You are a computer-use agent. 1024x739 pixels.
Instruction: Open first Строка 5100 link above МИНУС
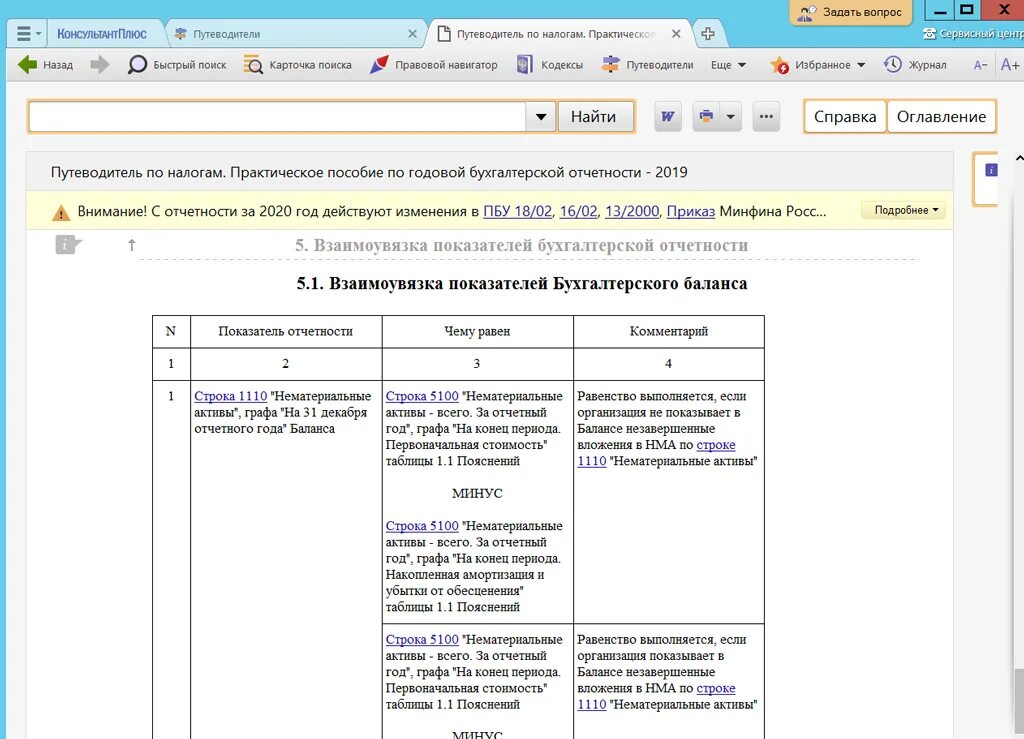tap(422, 396)
